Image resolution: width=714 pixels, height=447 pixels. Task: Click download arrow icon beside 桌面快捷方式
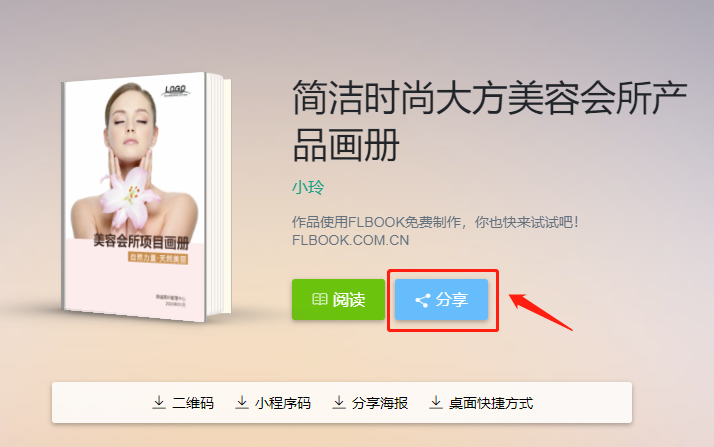click(436, 402)
